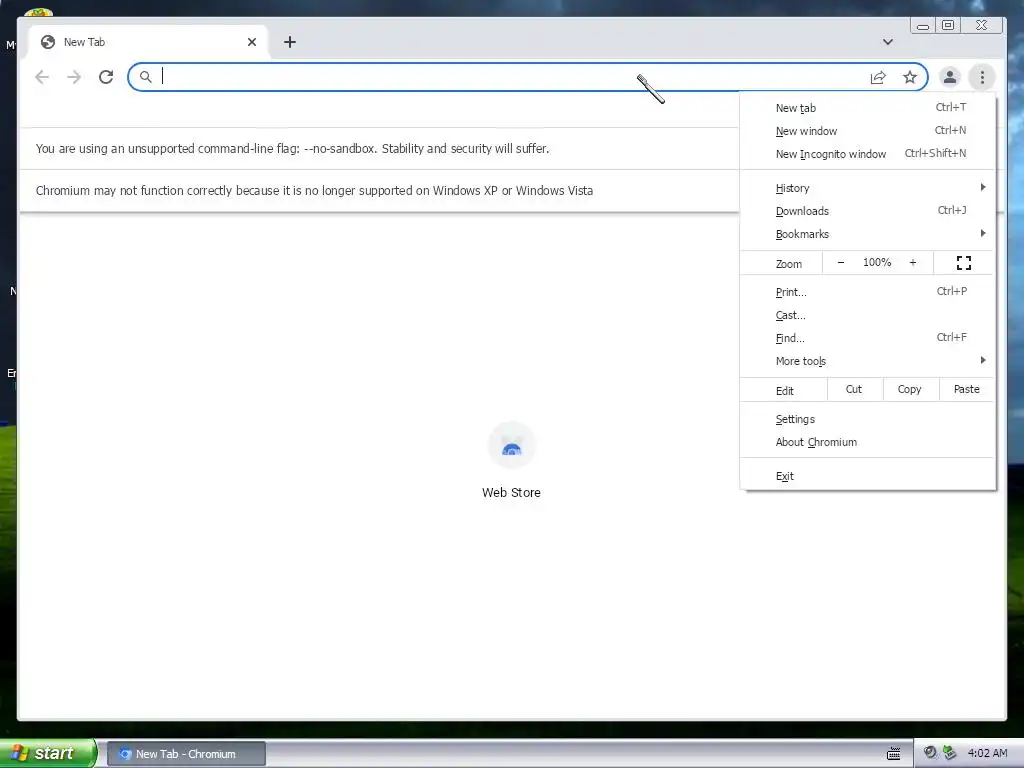Increase zoom with plus button
1024x768 pixels.
click(912, 263)
